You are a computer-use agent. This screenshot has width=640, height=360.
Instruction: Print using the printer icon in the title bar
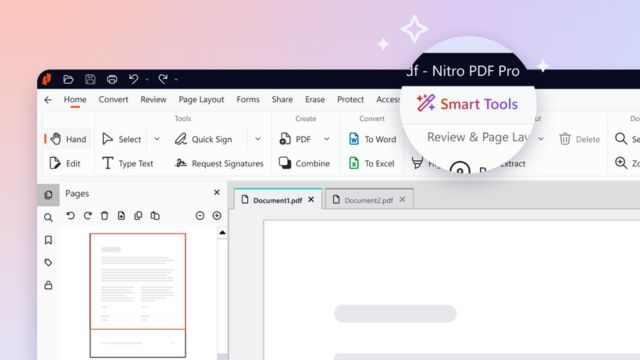112,79
